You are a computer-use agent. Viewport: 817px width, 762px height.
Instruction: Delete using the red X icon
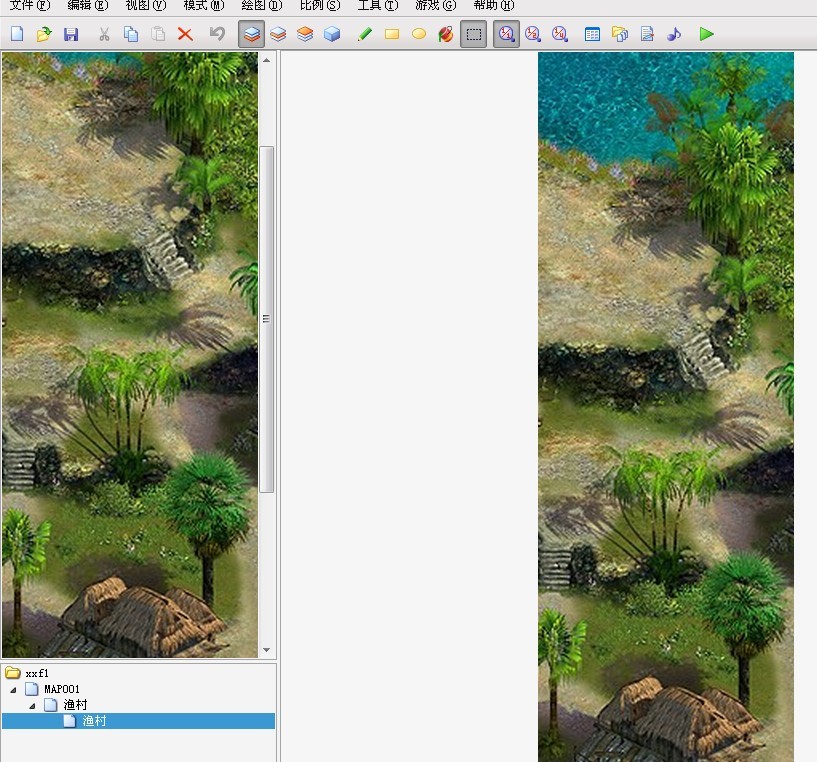(x=185, y=34)
